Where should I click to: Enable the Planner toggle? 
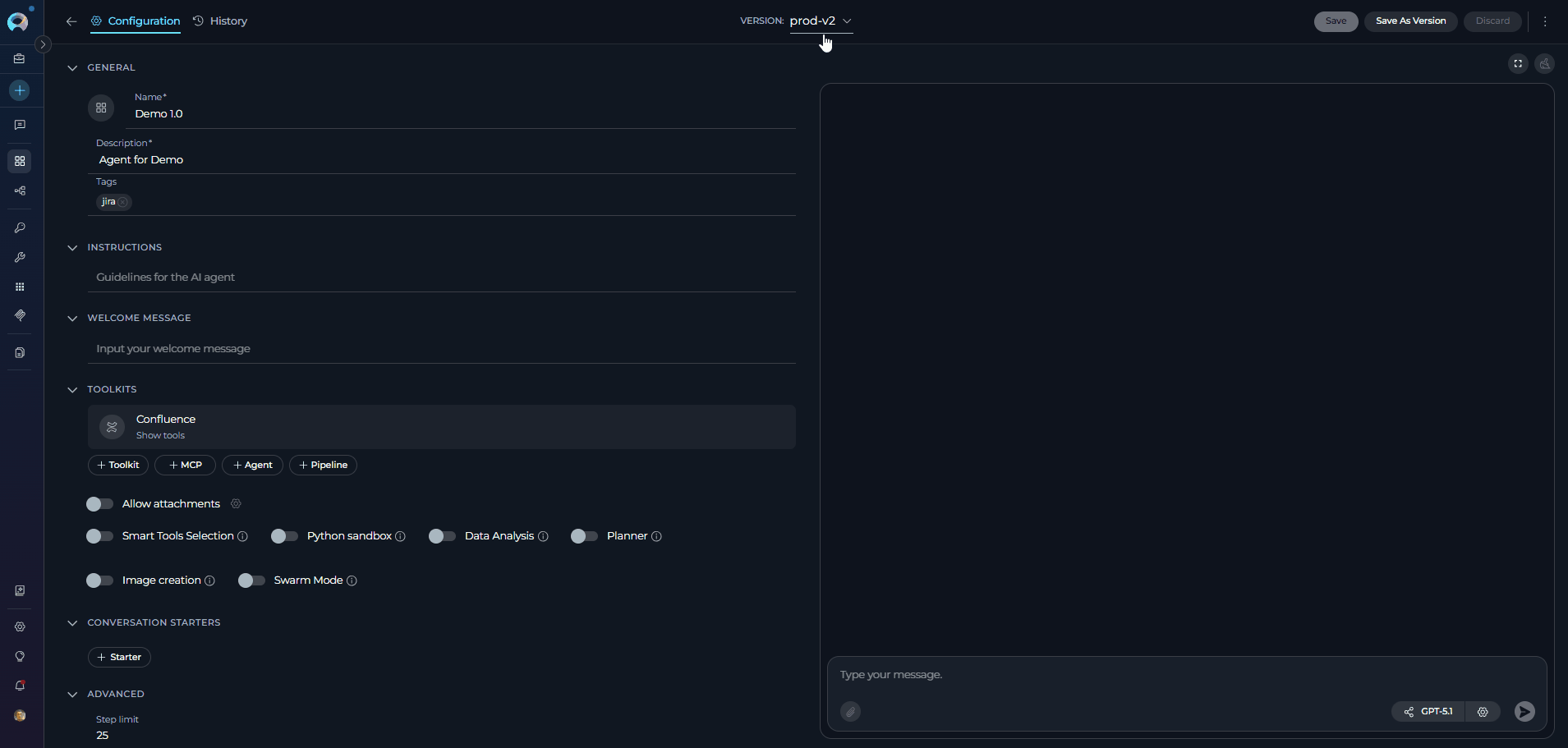[x=584, y=536]
